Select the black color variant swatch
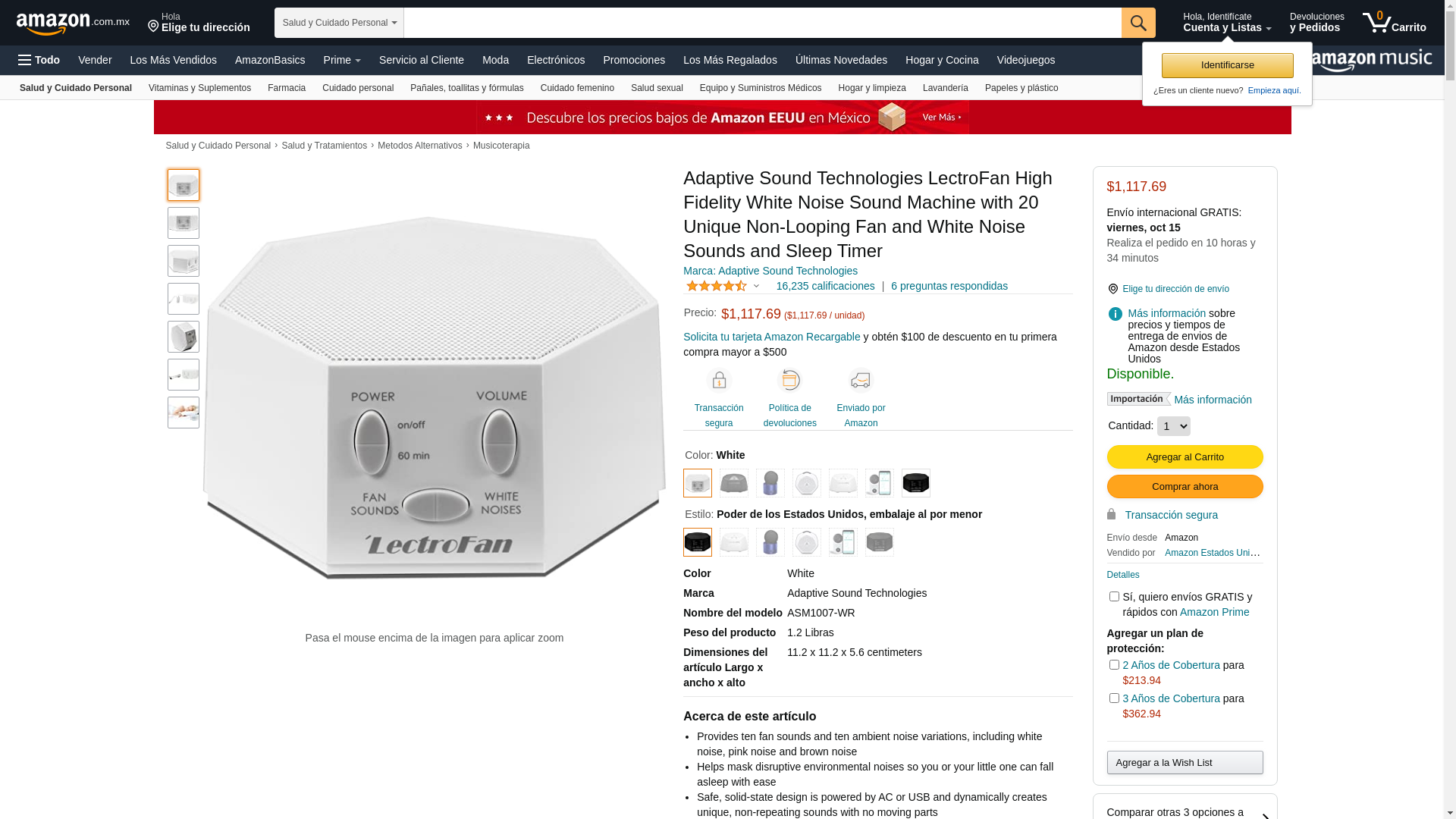This screenshot has height=819, width=1456. coord(915,483)
